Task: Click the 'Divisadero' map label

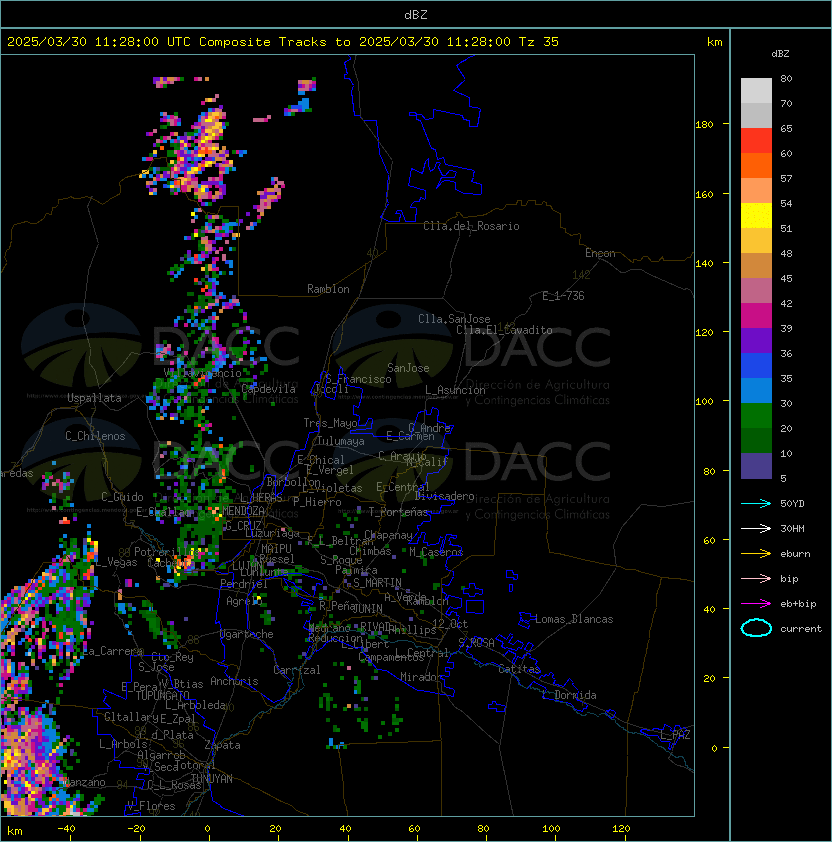Action: [445, 496]
